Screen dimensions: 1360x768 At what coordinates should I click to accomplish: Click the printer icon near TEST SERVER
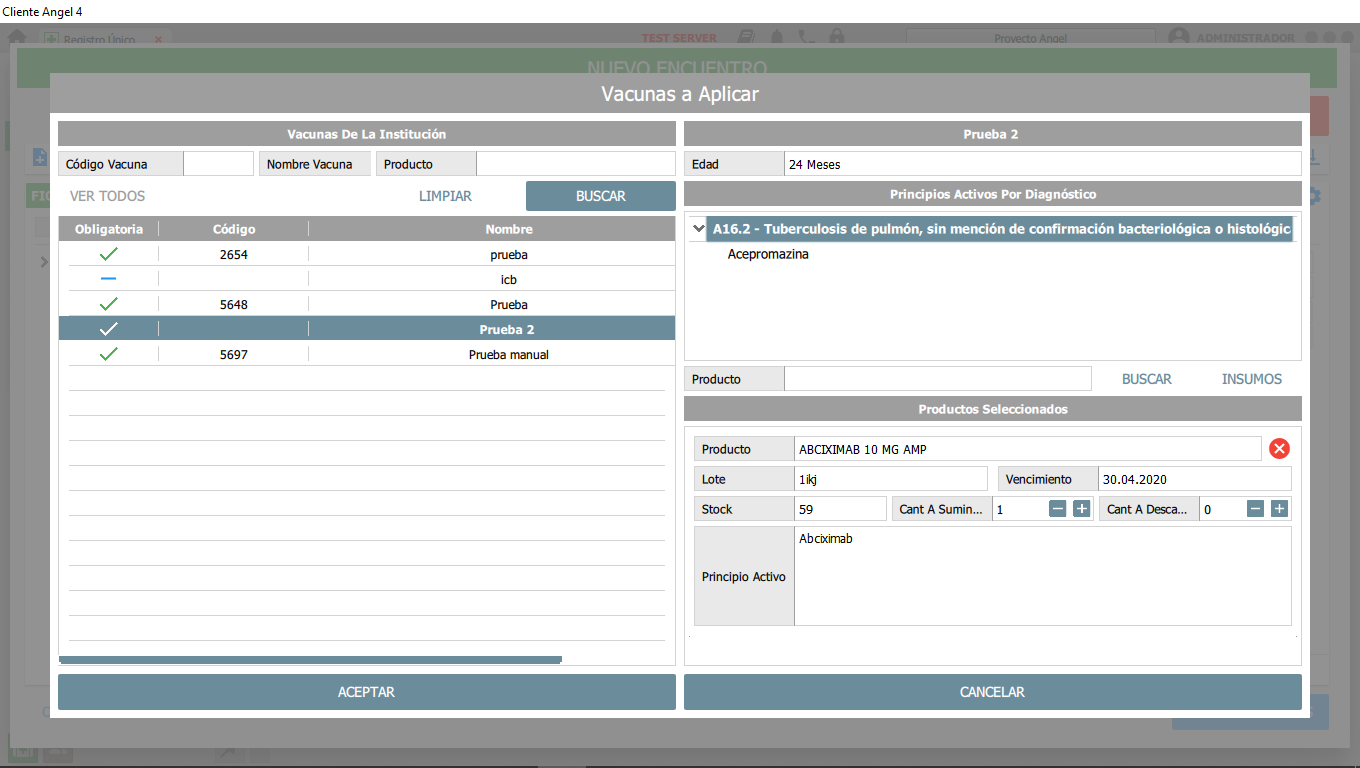[x=744, y=36]
